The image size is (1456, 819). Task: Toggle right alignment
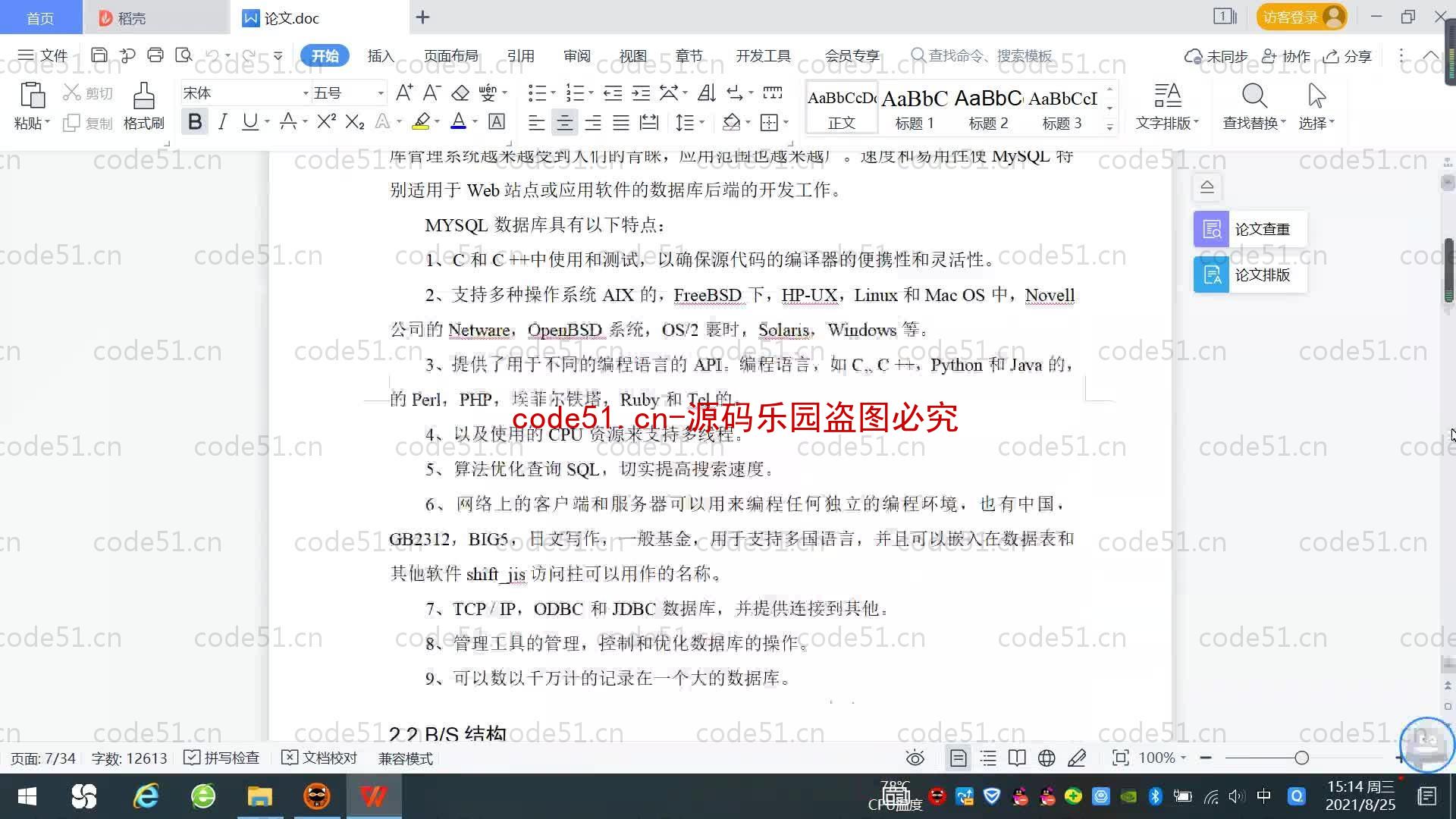tap(593, 122)
